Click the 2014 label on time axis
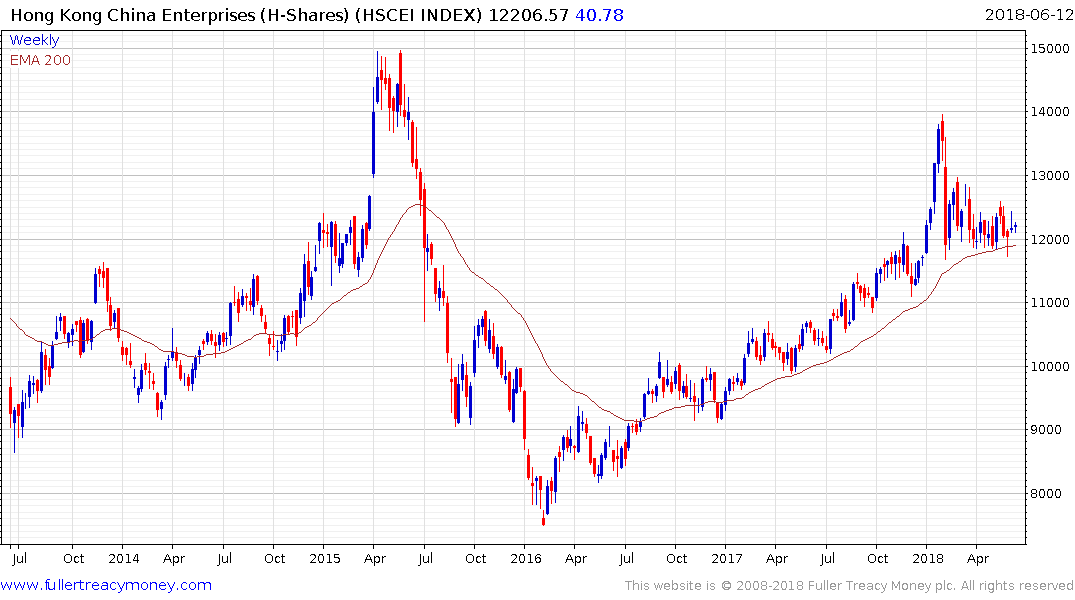Image resolution: width=1075 pixels, height=600 pixels. (123, 558)
